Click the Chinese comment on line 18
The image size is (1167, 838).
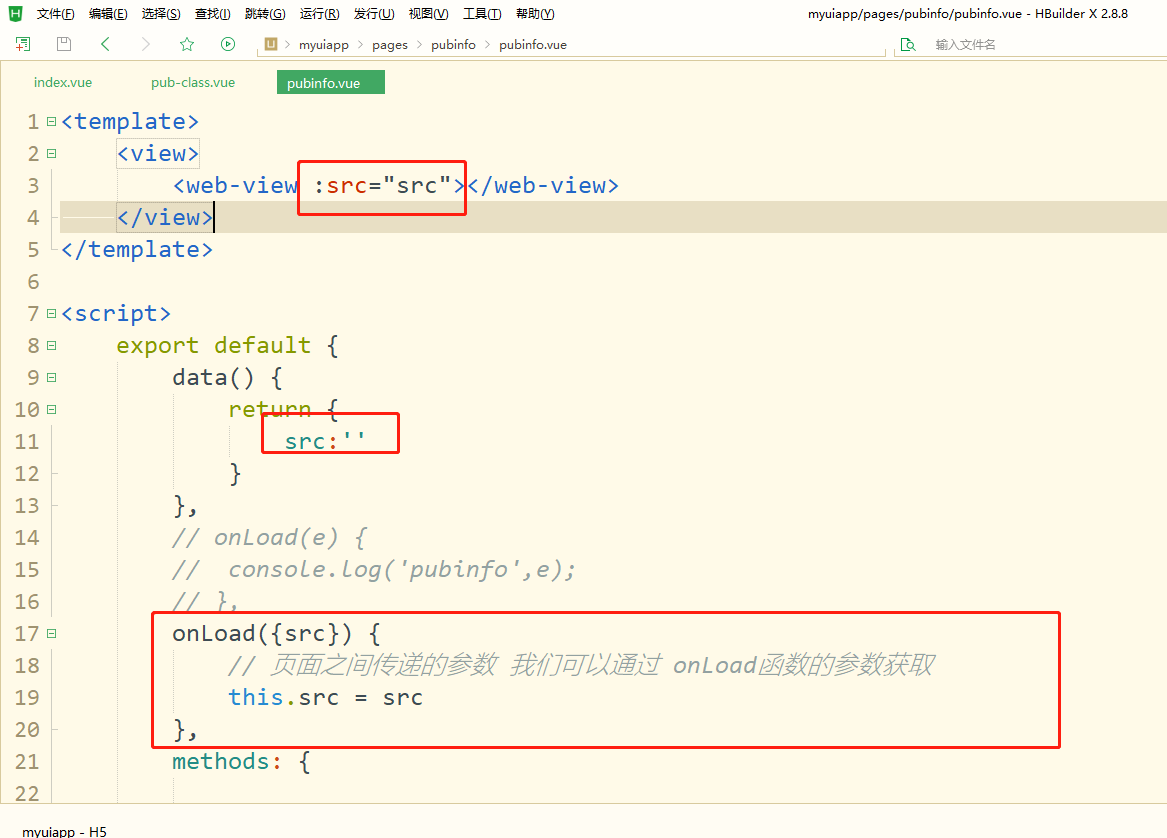(581, 665)
